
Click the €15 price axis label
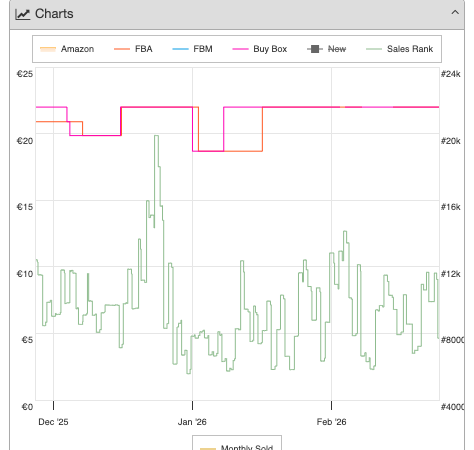(25, 207)
